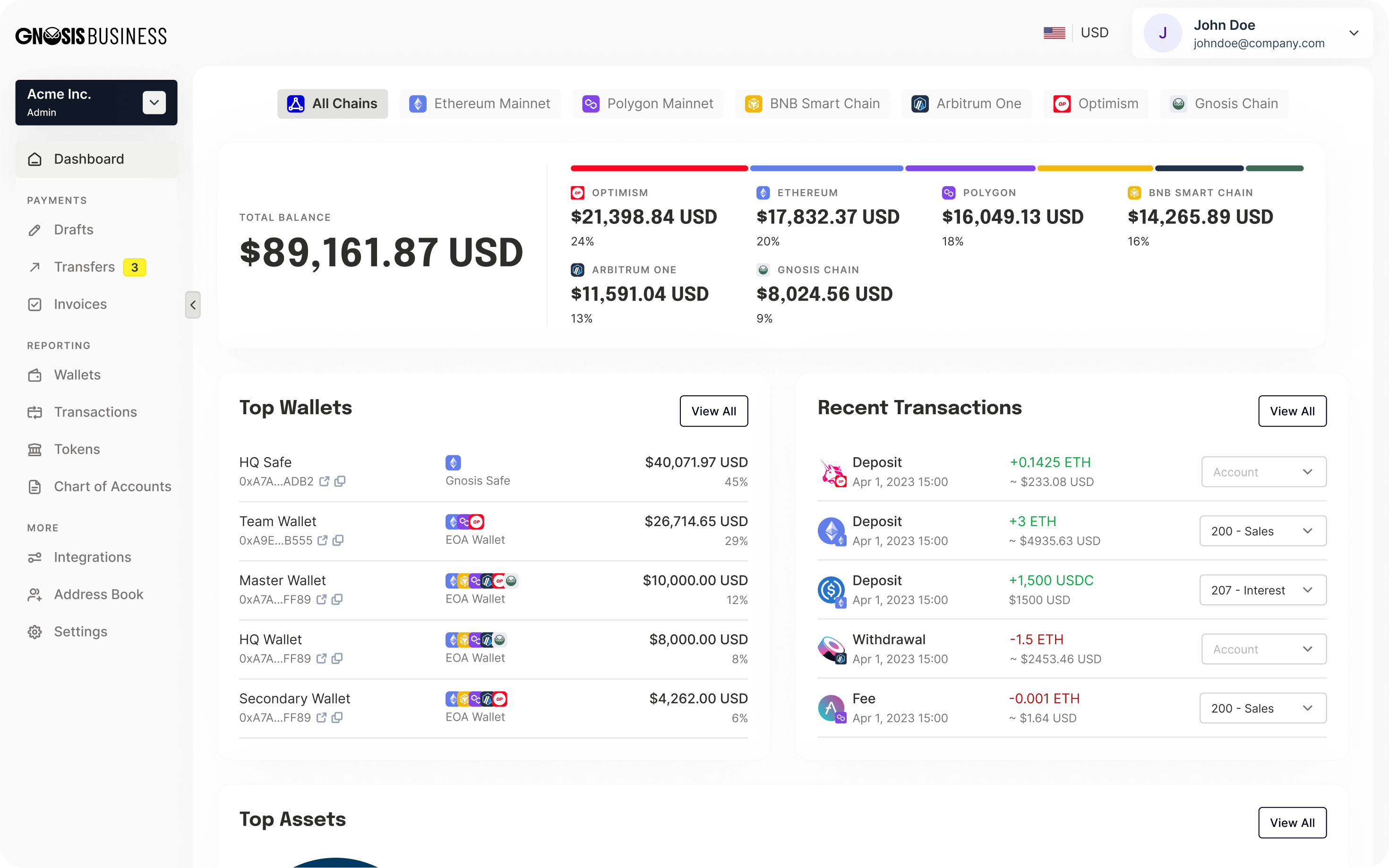
Task: Open Account dropdown for 0.1425 ETH deposit
Action: point(1263,472)
